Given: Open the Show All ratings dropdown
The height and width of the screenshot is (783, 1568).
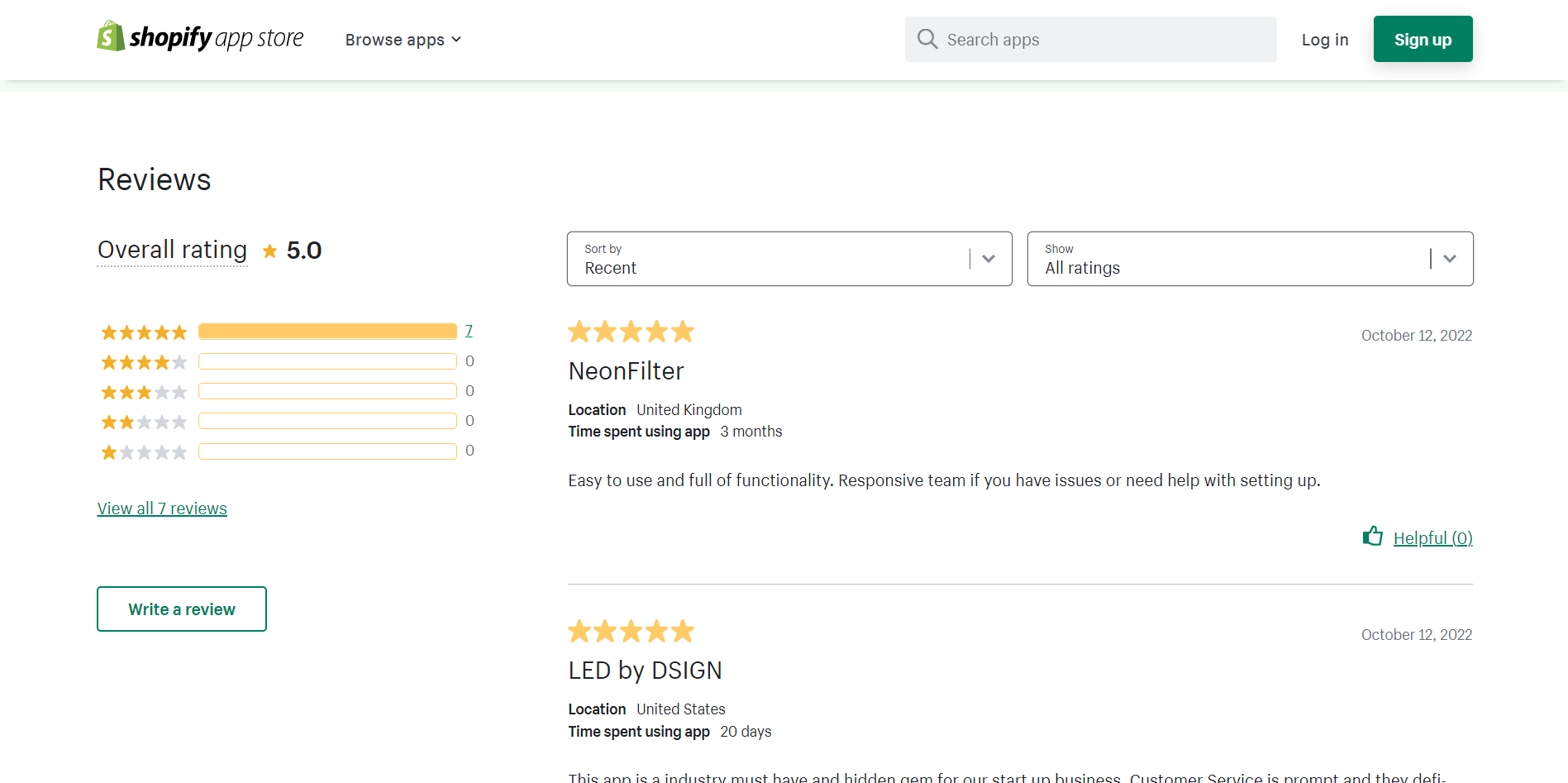Looking at the screenshot, I should click(x=1249, y=259).
